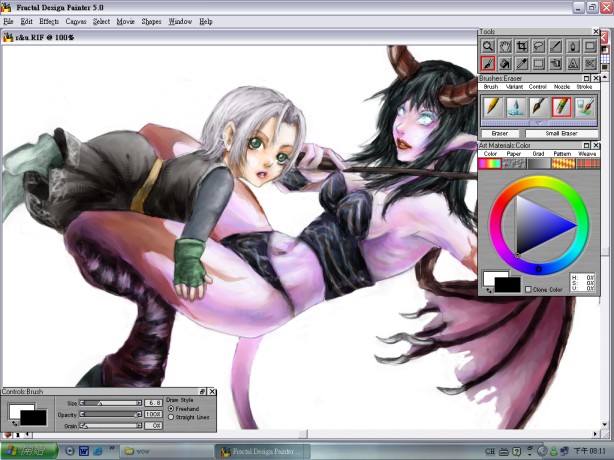
Task: Select Freehand draw style
Action: pos(171,408)
